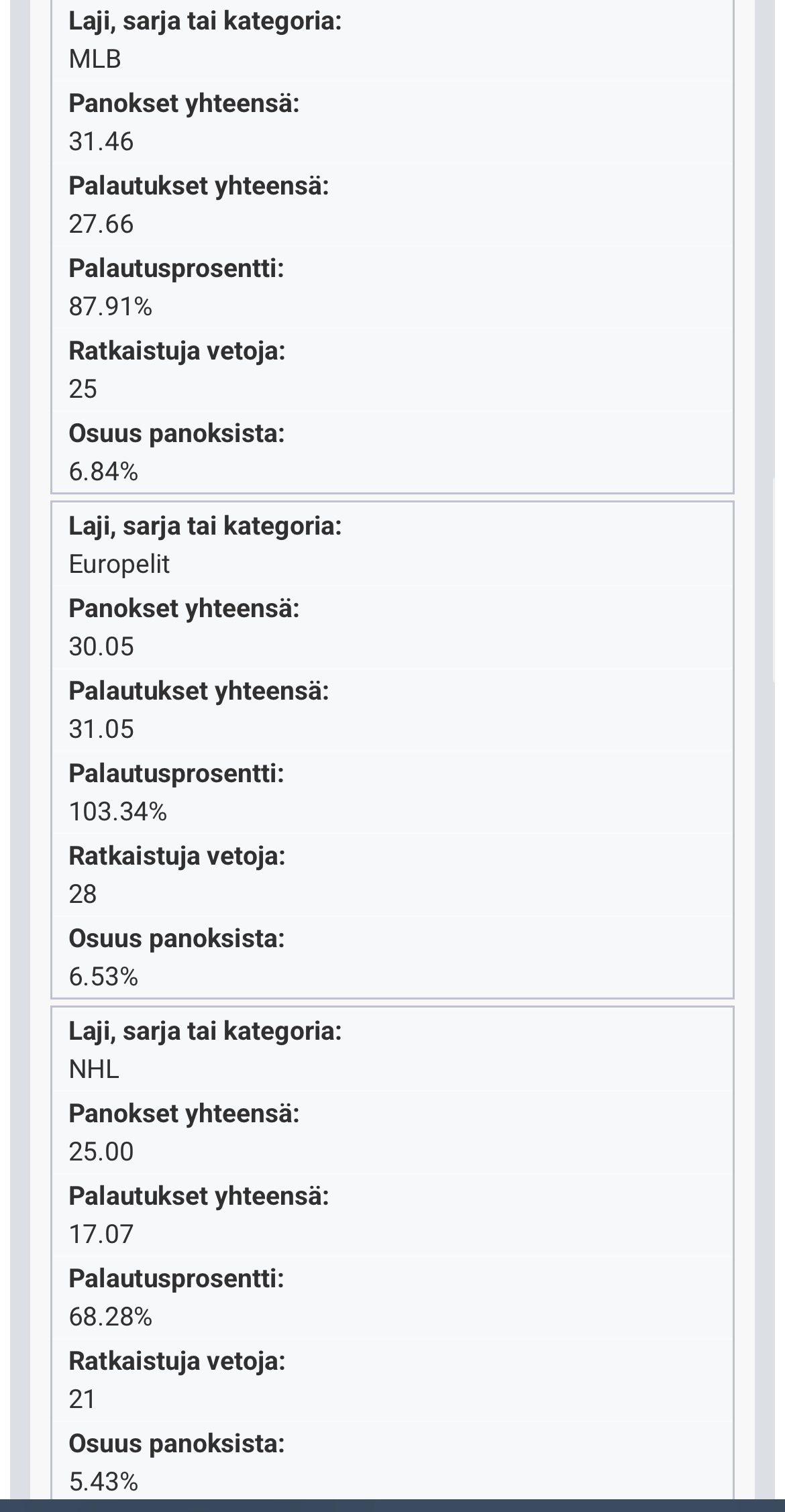This screenshot has width=785, height=1512.
Task: Select the Europelit category name
Action: [x=119, y=564]
